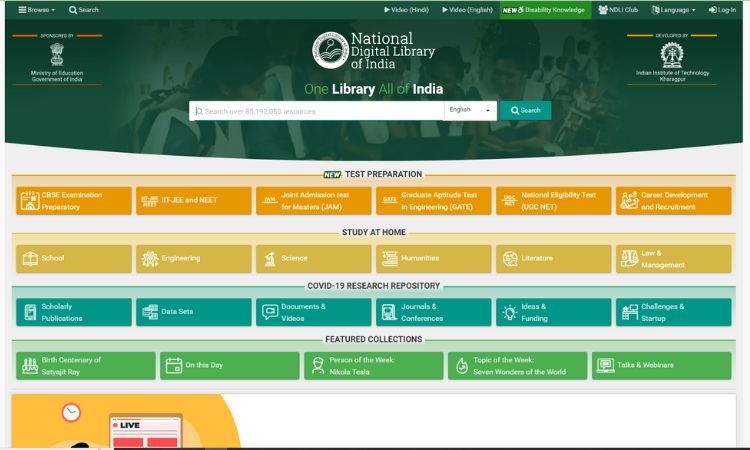This screenshot has height=450, width=750.
Task: Open the On this Day calendar icon
Action: coord(174,366)
